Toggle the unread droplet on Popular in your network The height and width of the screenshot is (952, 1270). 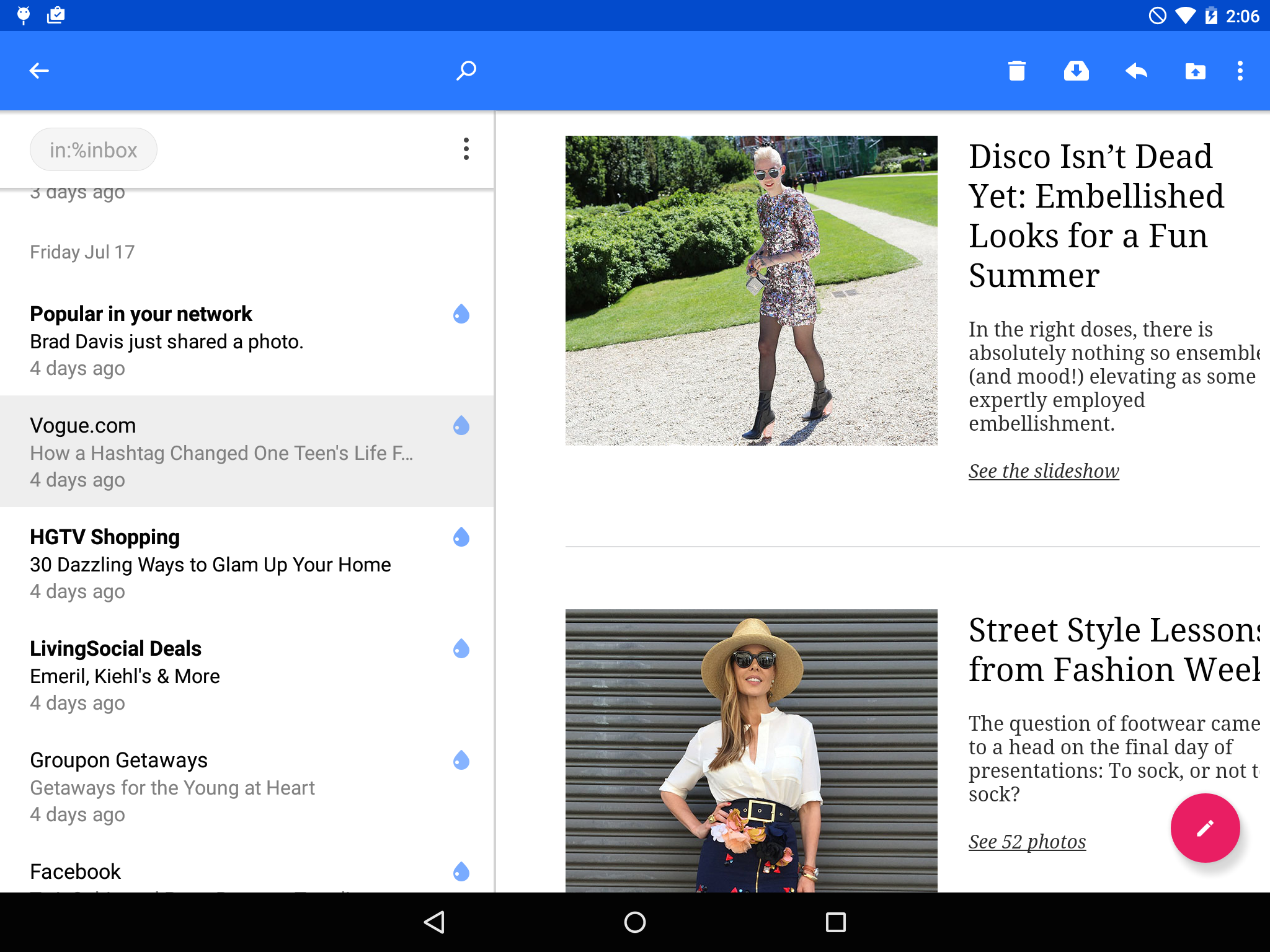click(x=461, y=314)
